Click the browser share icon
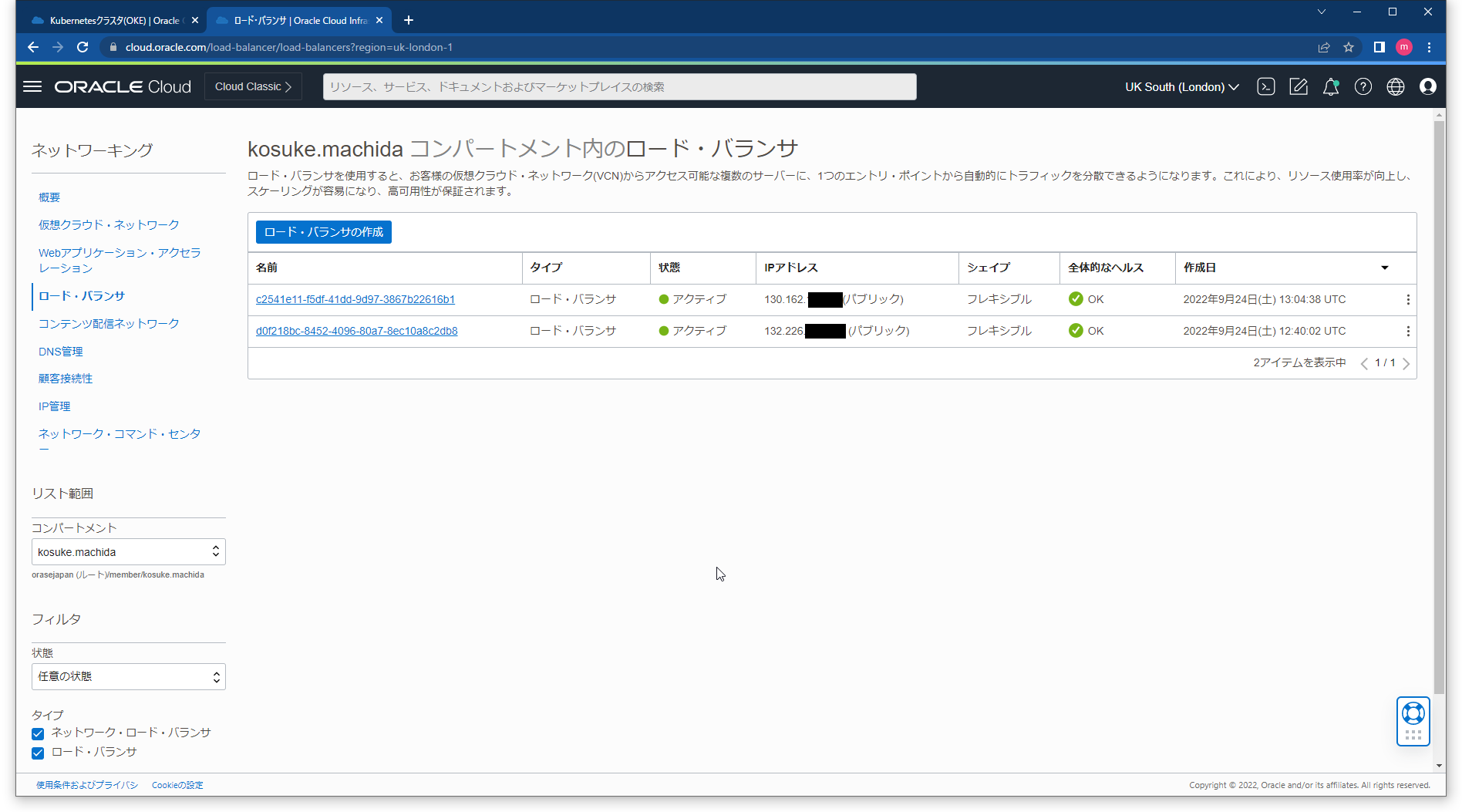 pos(1324,47)
